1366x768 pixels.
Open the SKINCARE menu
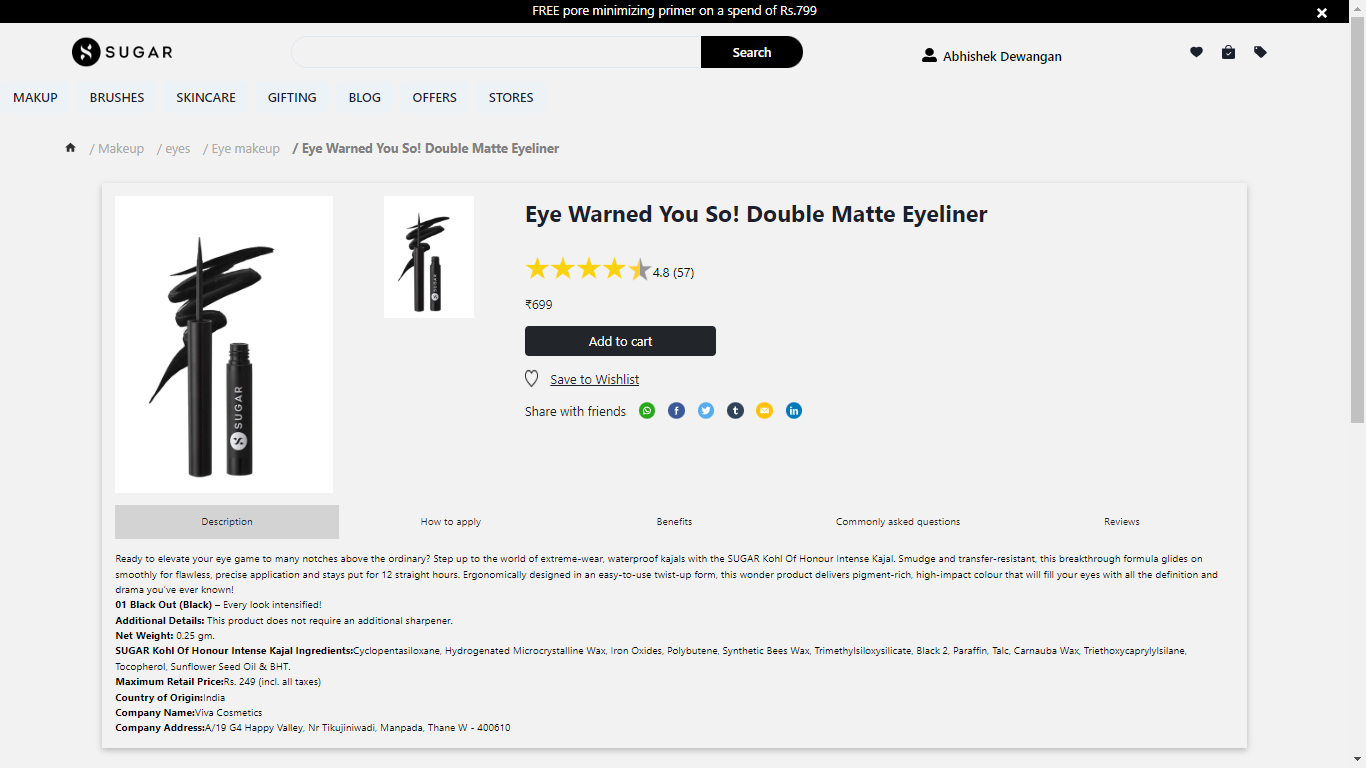206,98
